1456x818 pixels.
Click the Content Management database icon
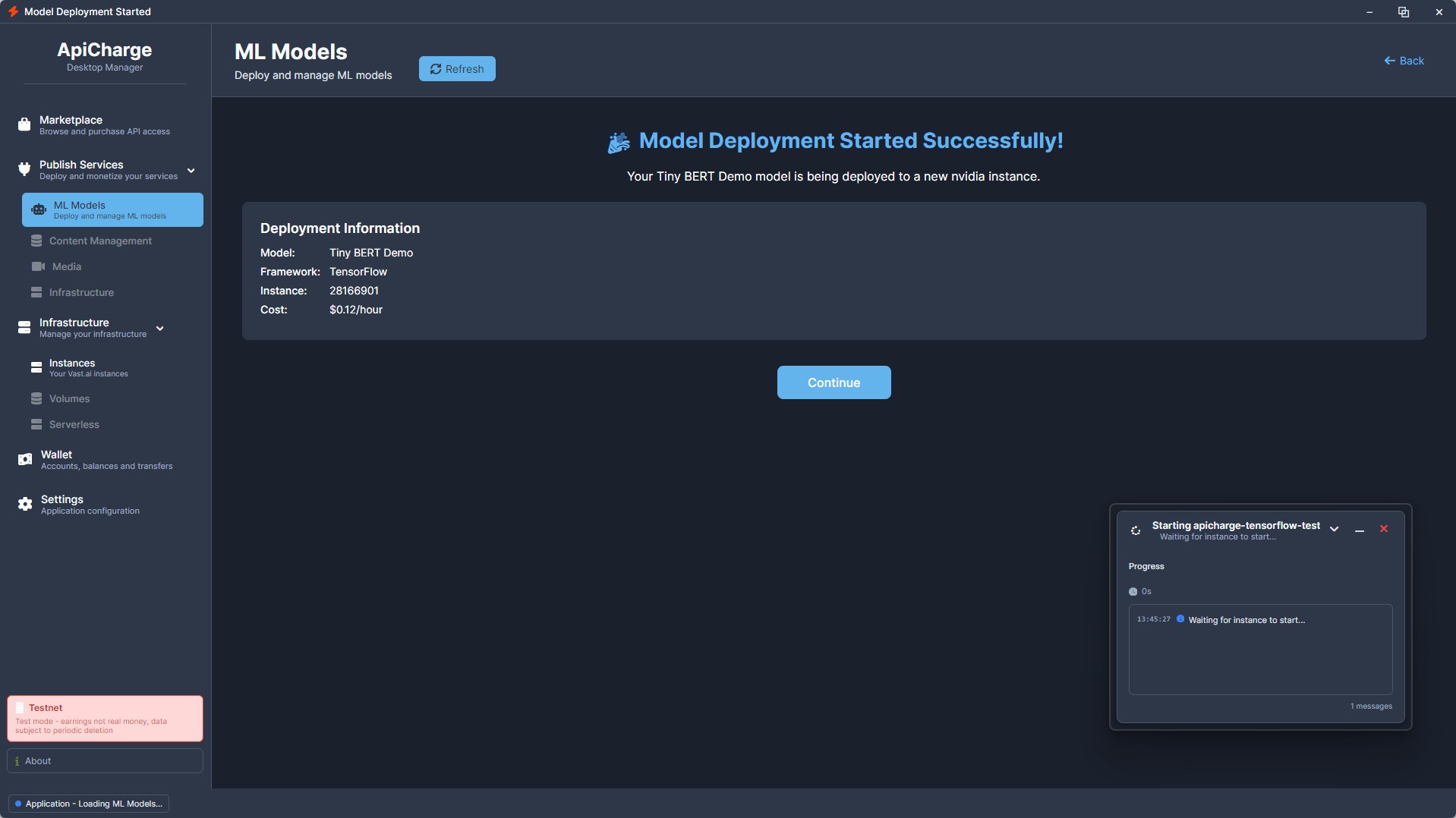(36, 241)
